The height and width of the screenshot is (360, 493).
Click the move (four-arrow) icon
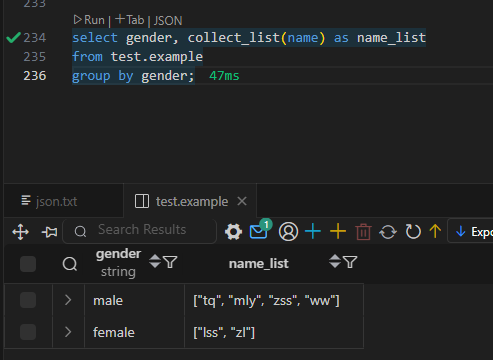tap(20, 232)
